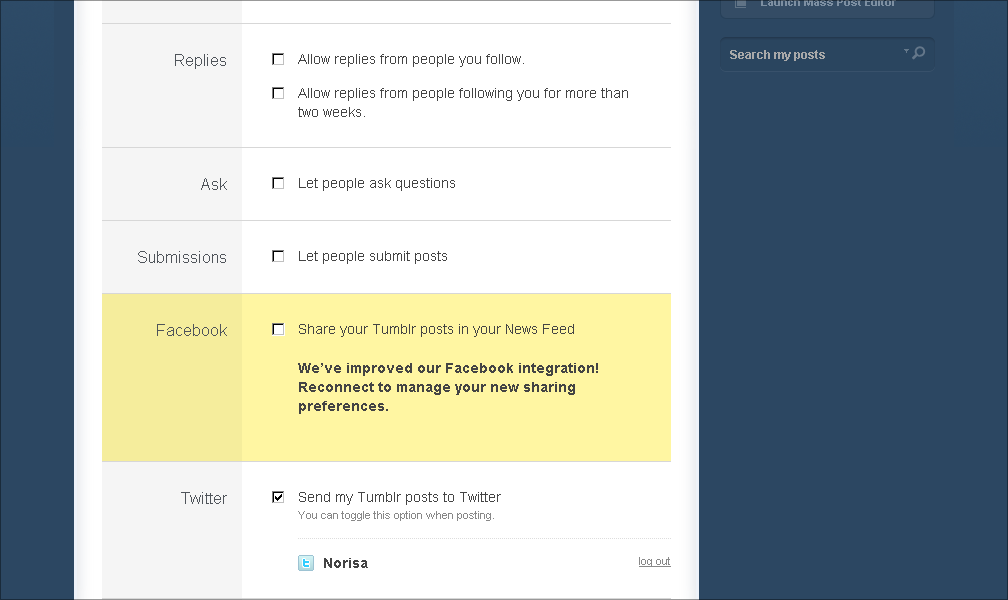
Task: Click the Twitter bird icon beside Norisa
Action: 306,563
